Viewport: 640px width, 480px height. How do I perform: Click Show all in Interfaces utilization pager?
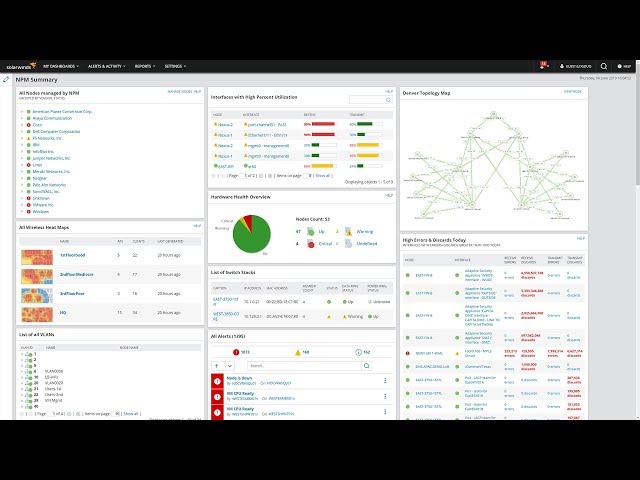coord(322,176)
